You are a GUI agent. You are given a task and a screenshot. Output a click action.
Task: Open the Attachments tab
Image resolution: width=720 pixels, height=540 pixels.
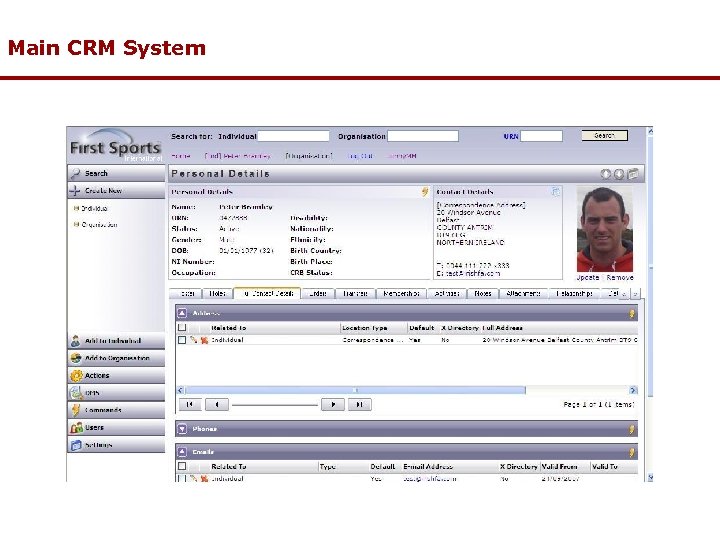523,293
